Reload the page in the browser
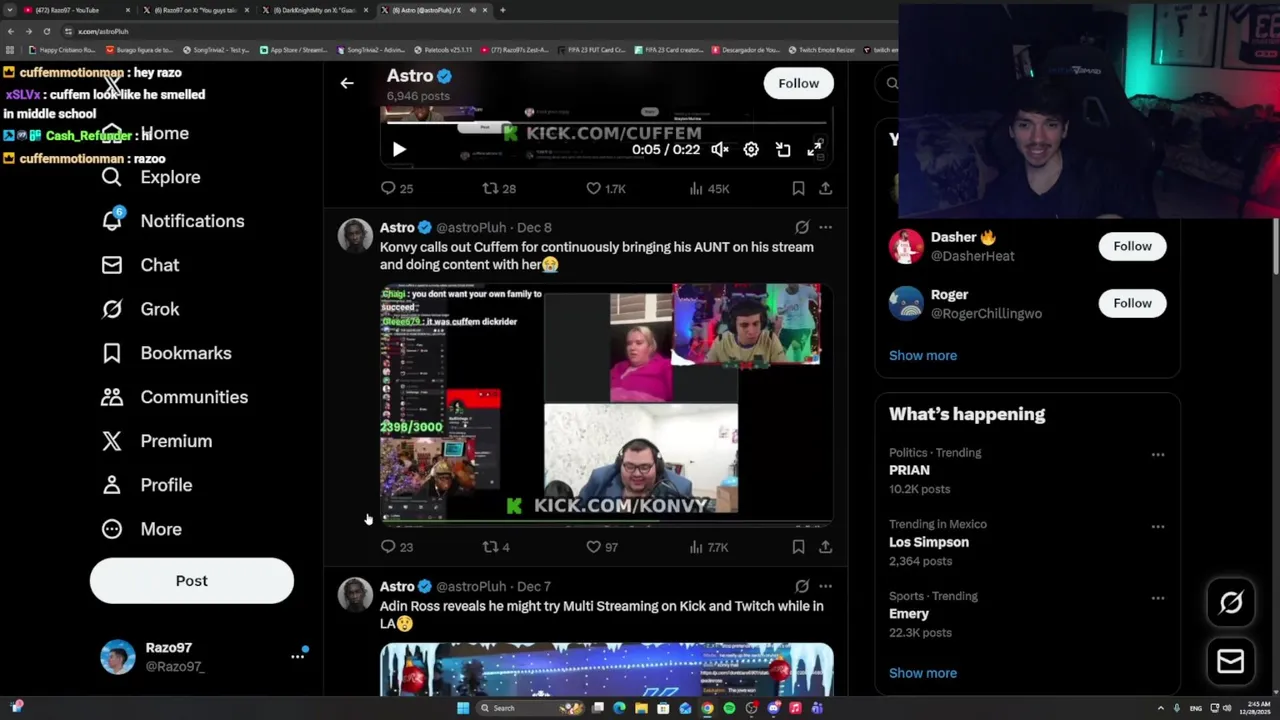1280x720 pixels. coord(46,31)
